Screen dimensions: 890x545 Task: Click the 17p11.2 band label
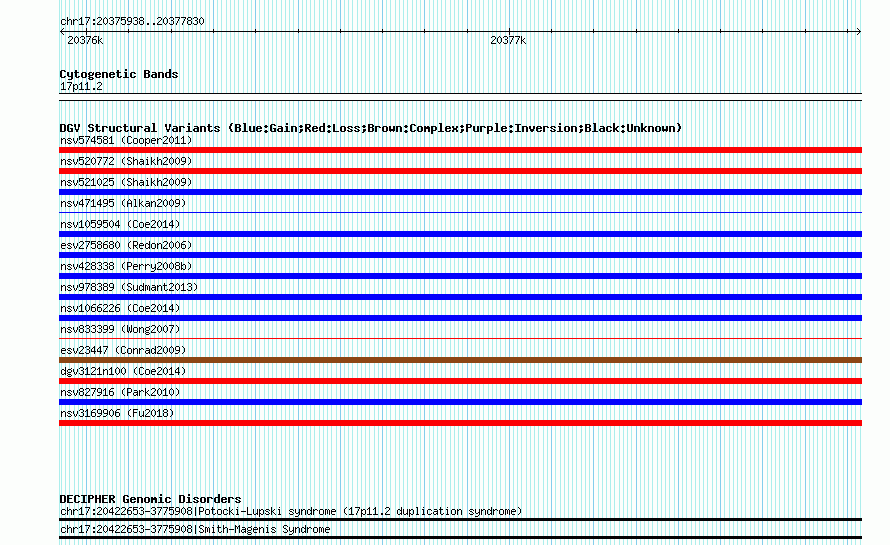(81, 86)
